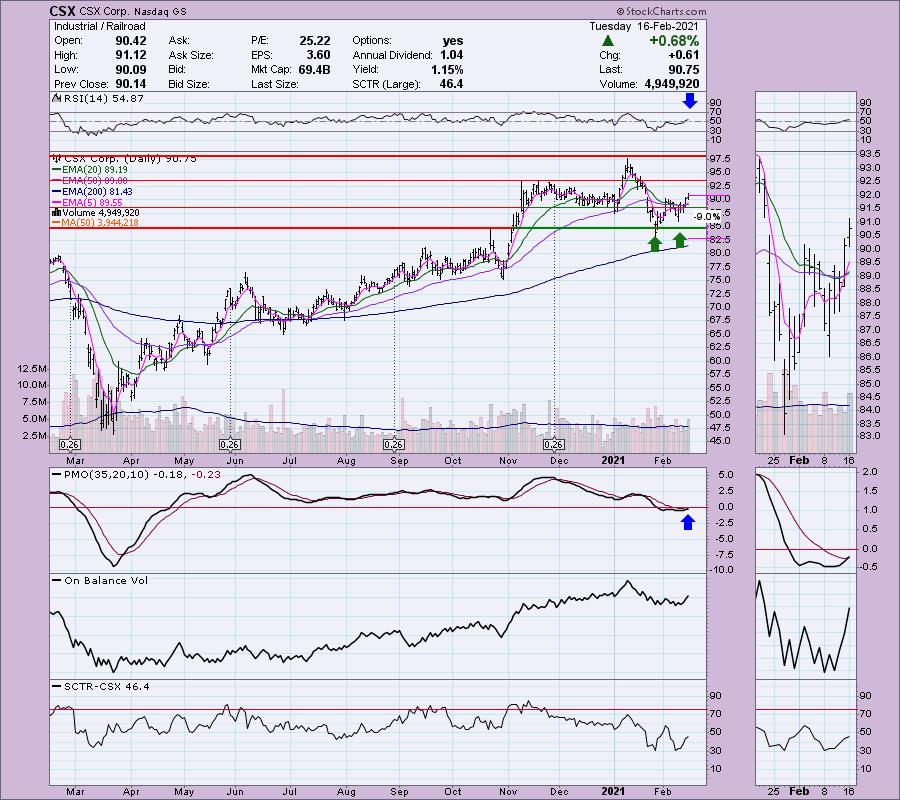Select the EMA(5) 89.55 legend entry
This screenshot has height=800, width=900.
(x=87, y=203)
